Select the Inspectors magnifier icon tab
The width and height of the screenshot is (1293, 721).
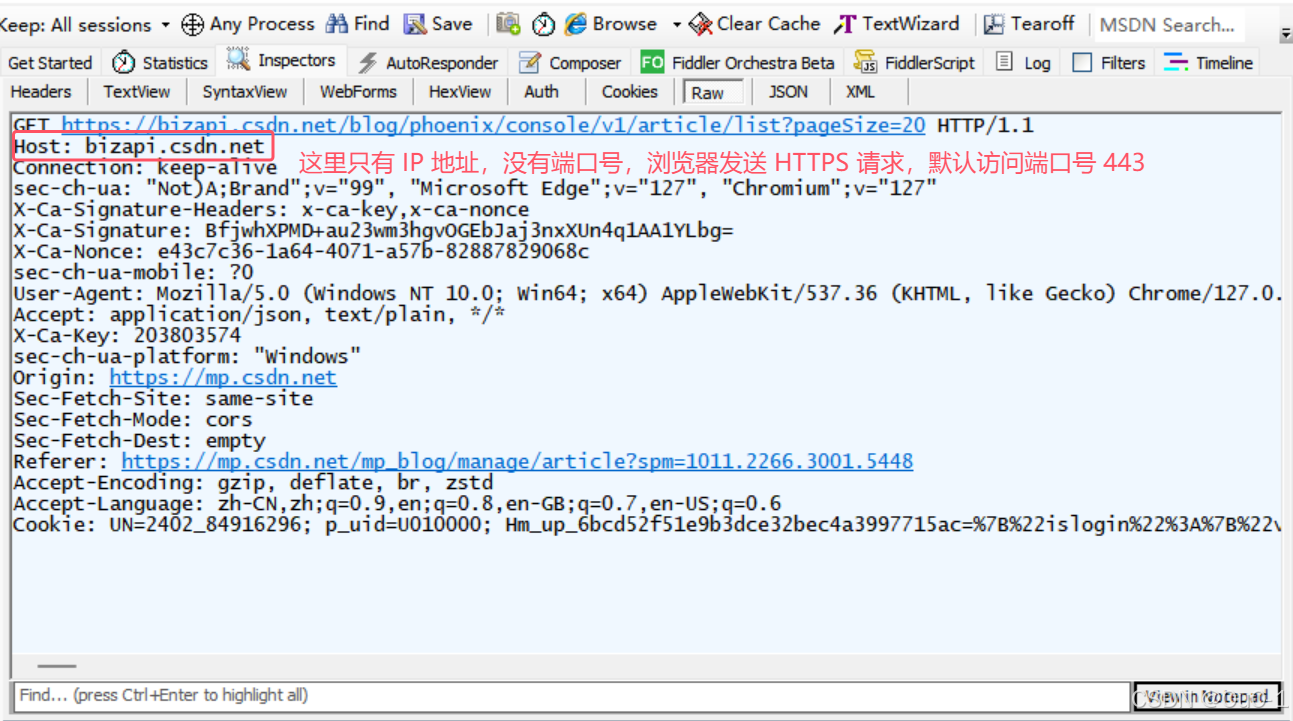[x=238, y=60]
